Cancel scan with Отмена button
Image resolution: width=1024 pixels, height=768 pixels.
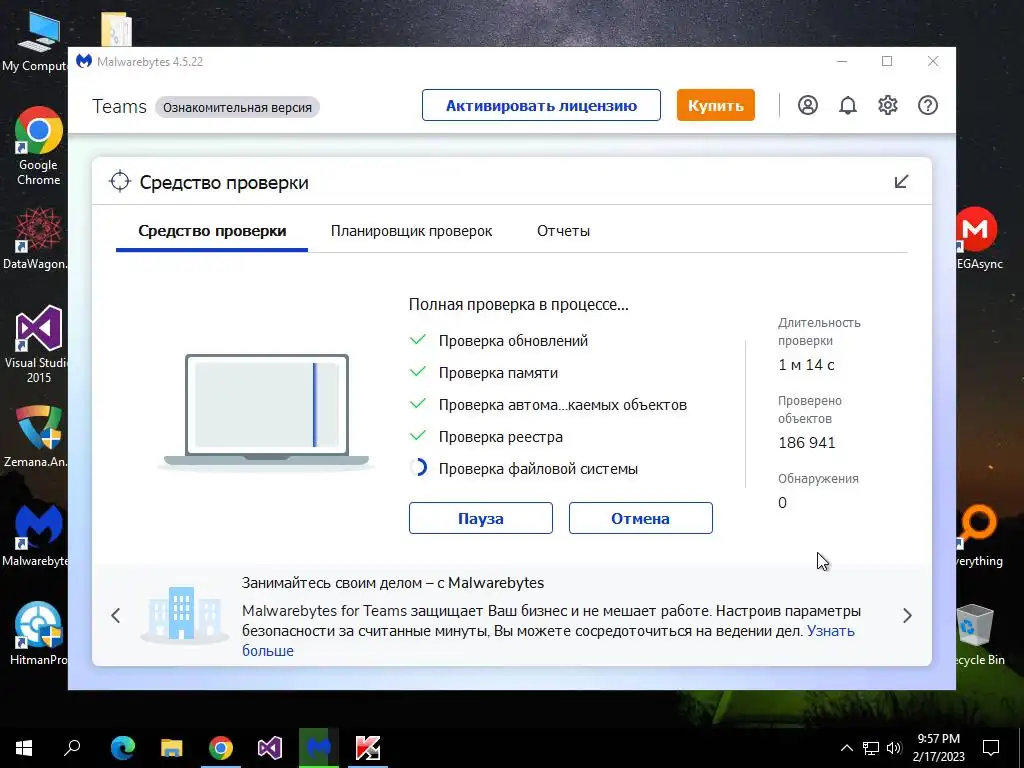pos(641,518)
